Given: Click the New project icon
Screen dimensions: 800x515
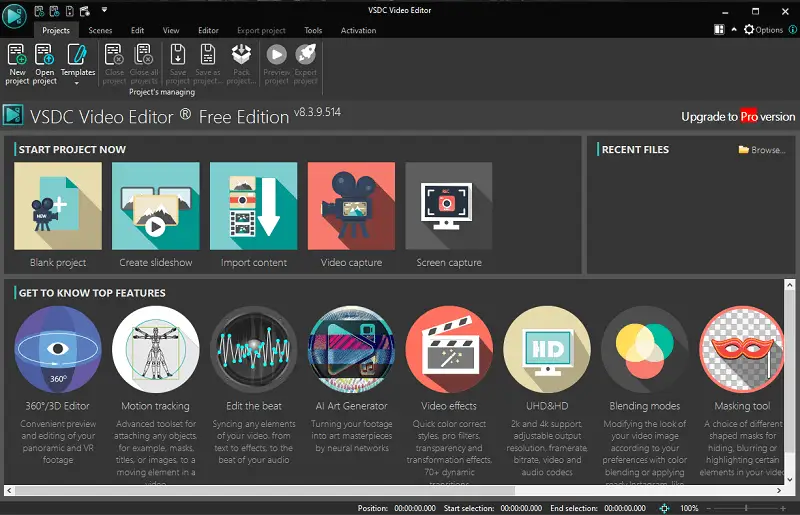Looking at the screenshot, I should 17,55.
